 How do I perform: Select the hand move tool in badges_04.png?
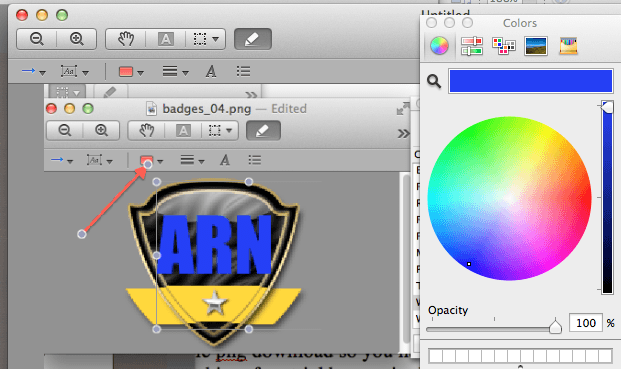[147, 131]
